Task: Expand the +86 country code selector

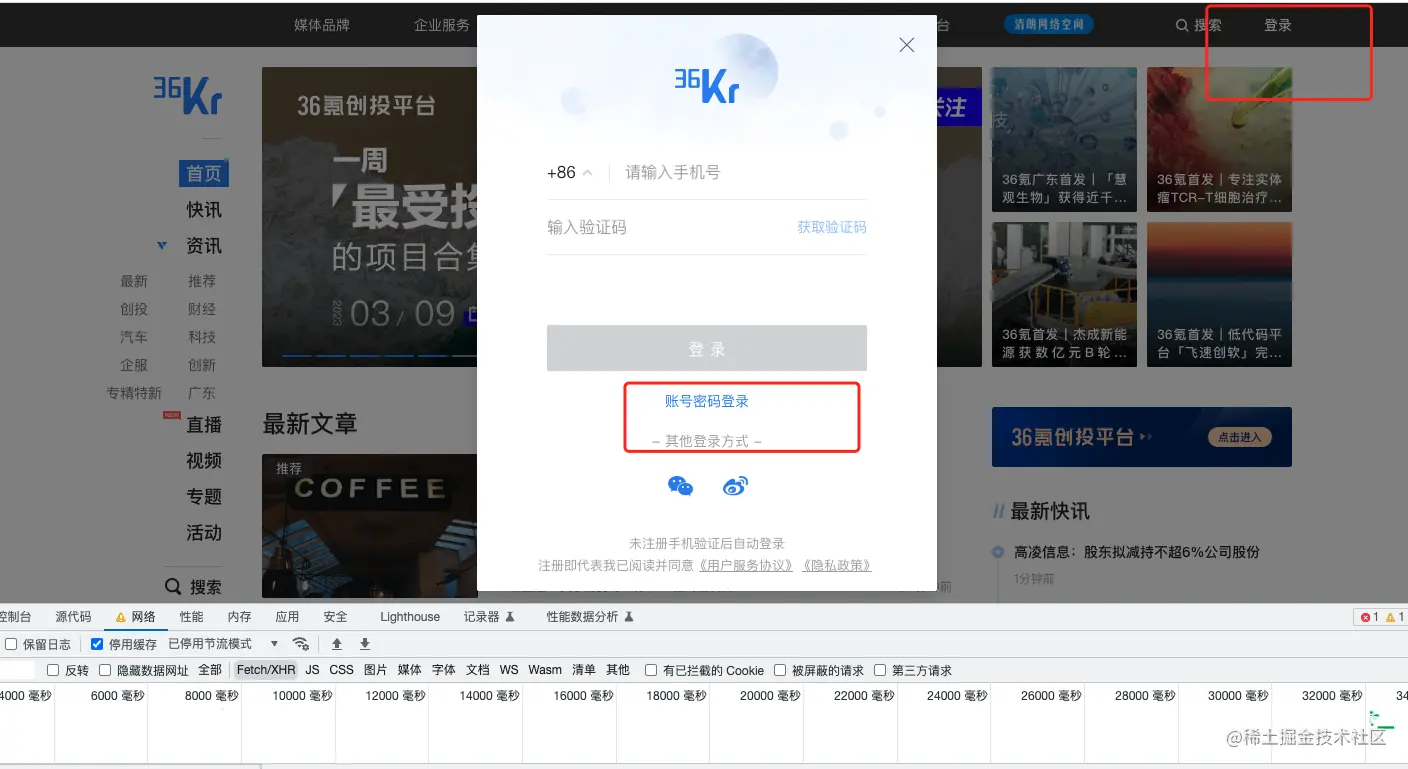Action: (x=570, y=173)
